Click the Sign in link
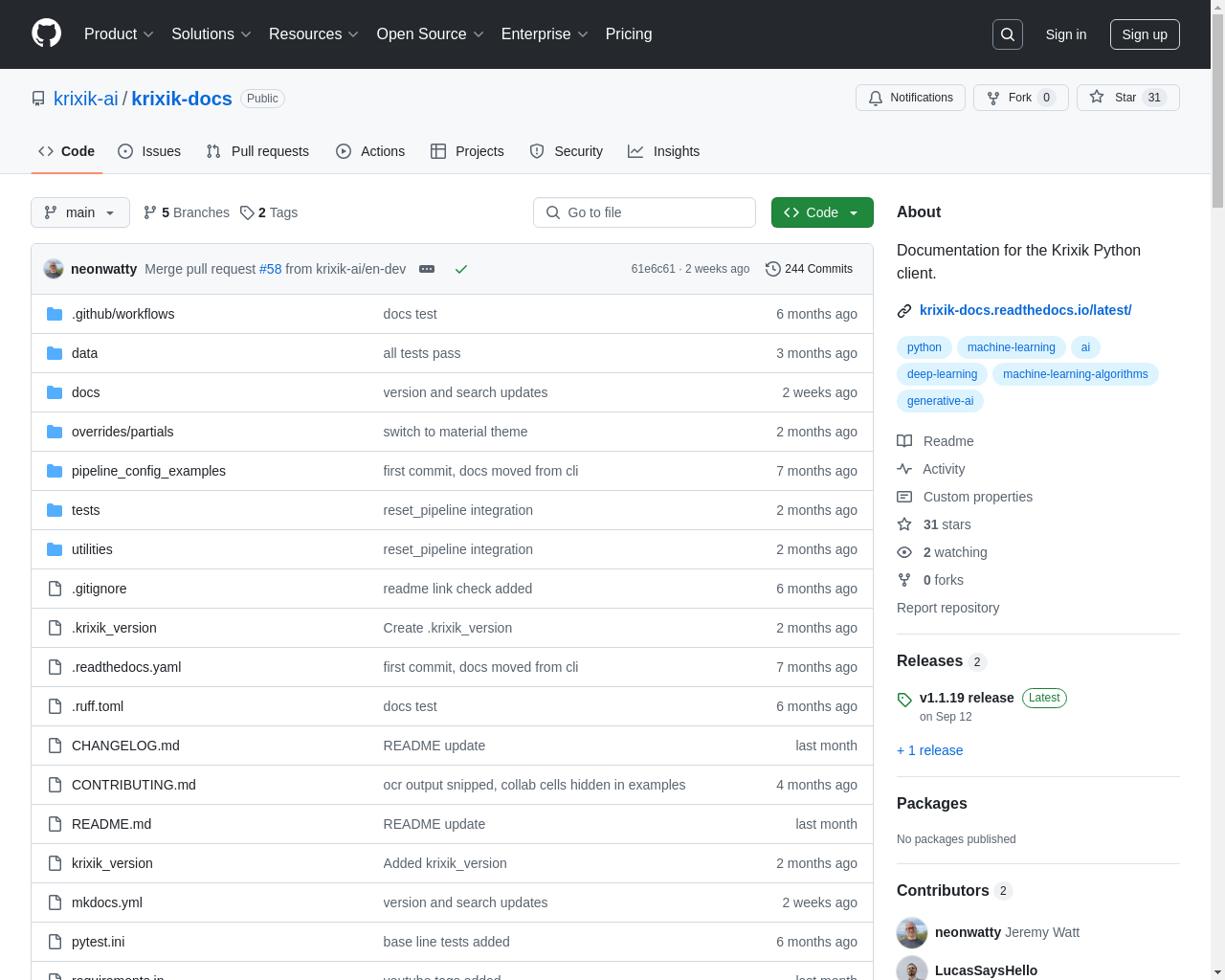 pyautogui.click(x=1066, y=34)
